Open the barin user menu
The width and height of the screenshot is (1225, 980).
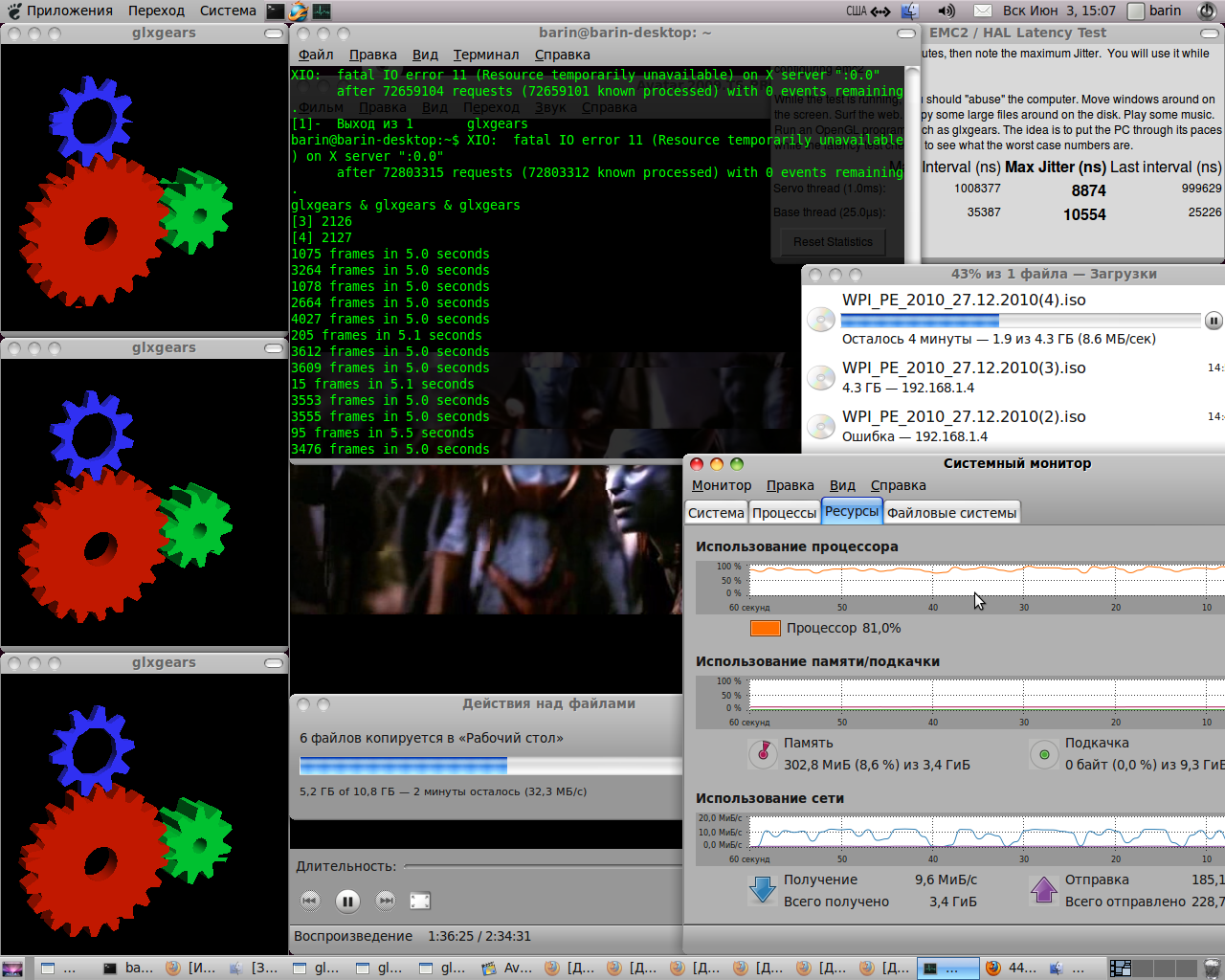tap(1155, 11)
